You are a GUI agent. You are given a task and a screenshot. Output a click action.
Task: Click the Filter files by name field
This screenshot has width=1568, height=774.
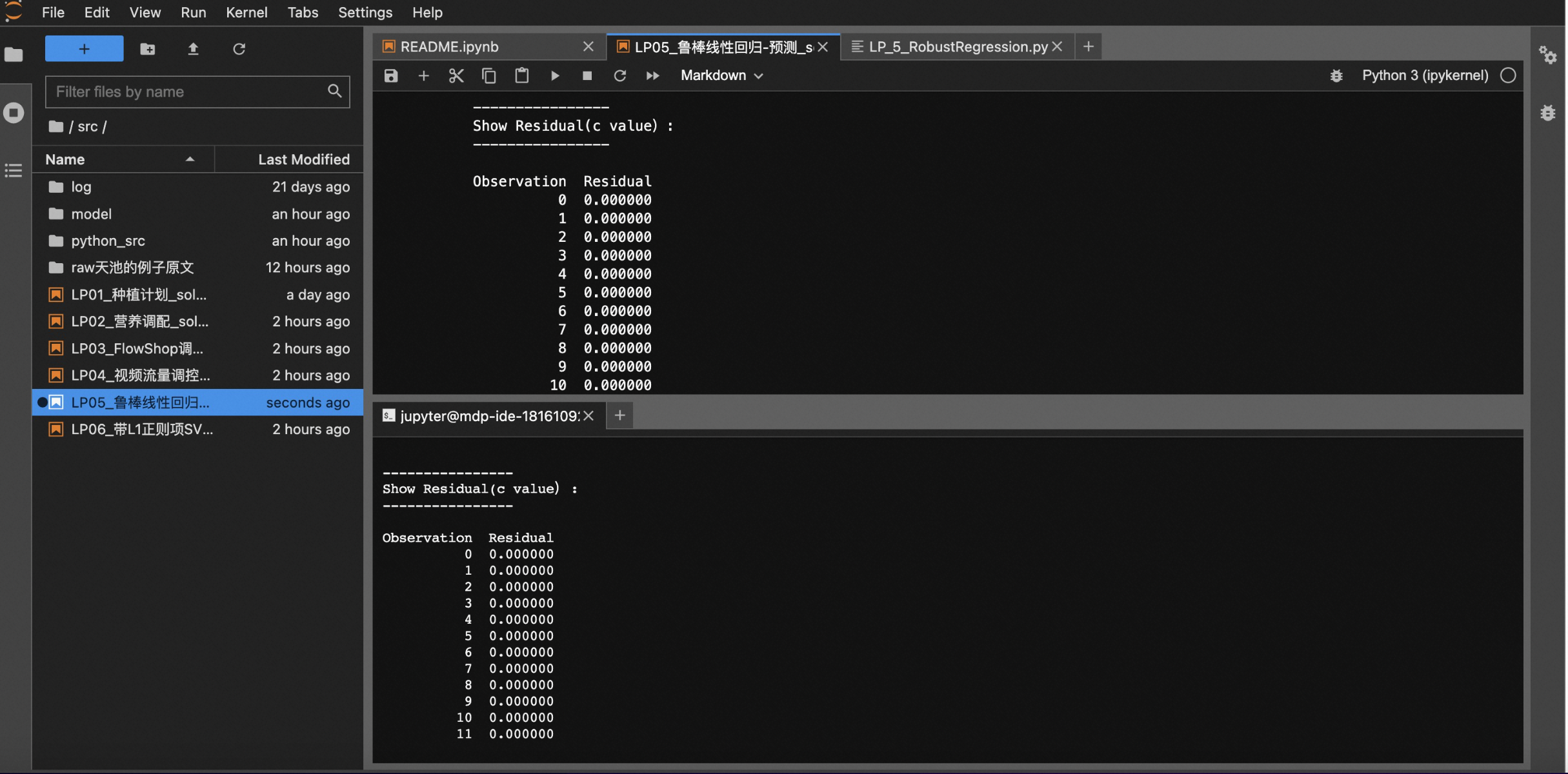pos(197,92)
